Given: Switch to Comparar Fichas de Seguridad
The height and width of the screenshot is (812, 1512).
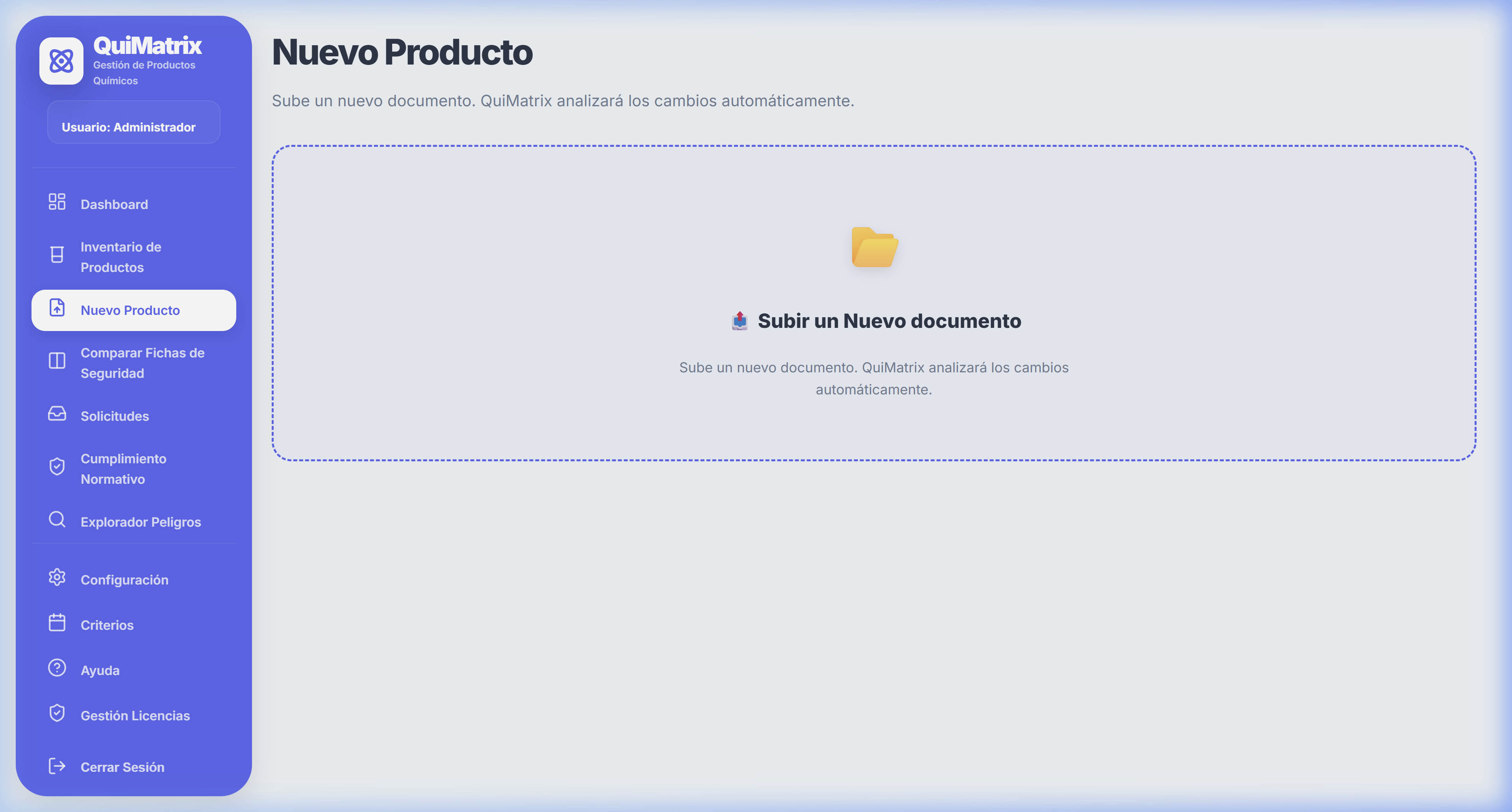Looking at the screenshot, I should (142, 362).
